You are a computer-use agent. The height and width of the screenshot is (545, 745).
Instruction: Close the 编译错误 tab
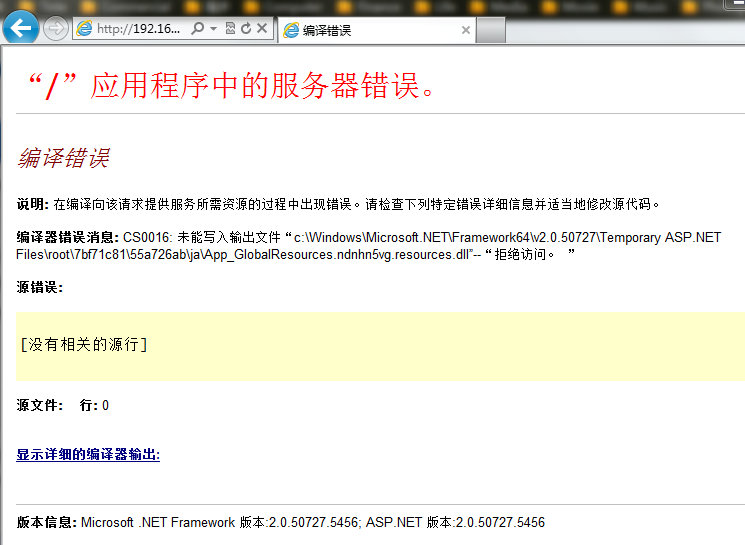tap(465, 30)
